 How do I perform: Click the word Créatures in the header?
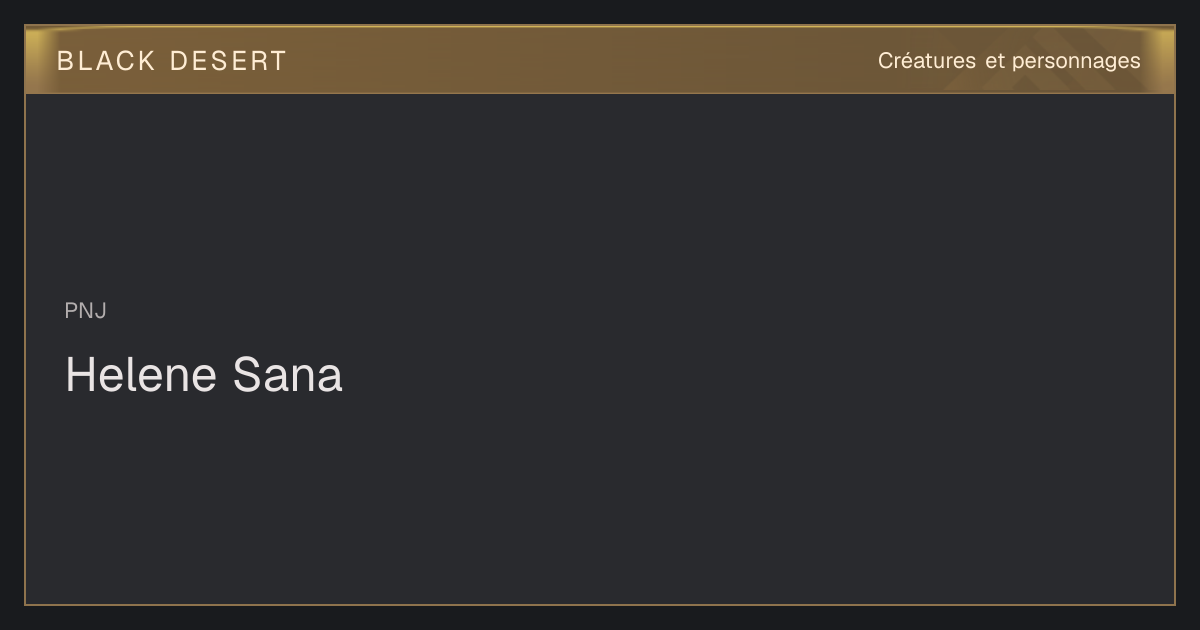[x=927, y=61]
